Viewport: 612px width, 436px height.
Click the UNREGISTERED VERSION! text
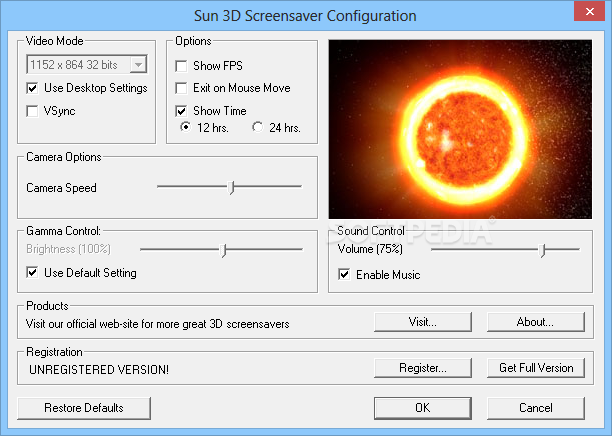tap(99, 369)
